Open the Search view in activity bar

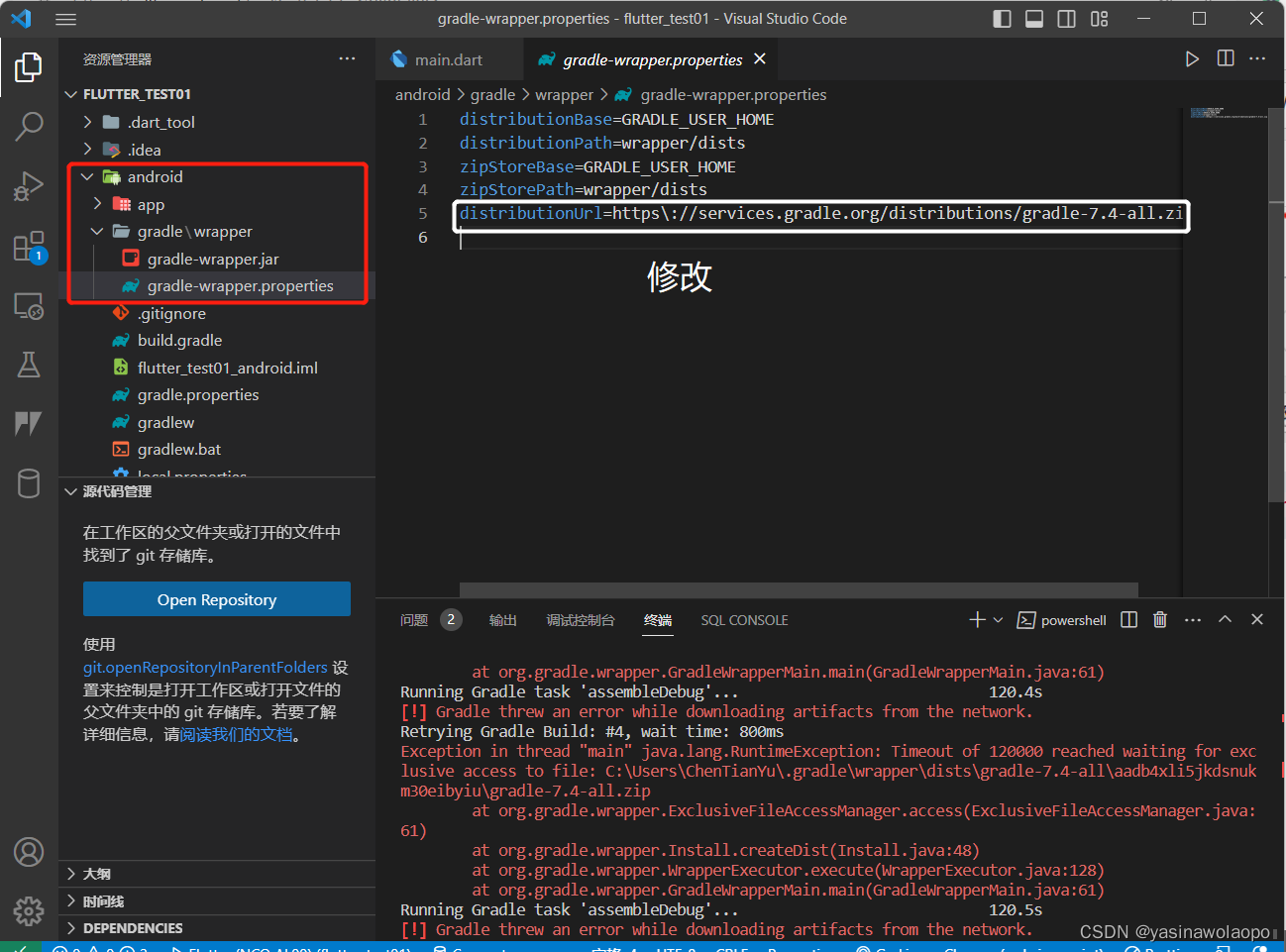(x=29, y=126)
